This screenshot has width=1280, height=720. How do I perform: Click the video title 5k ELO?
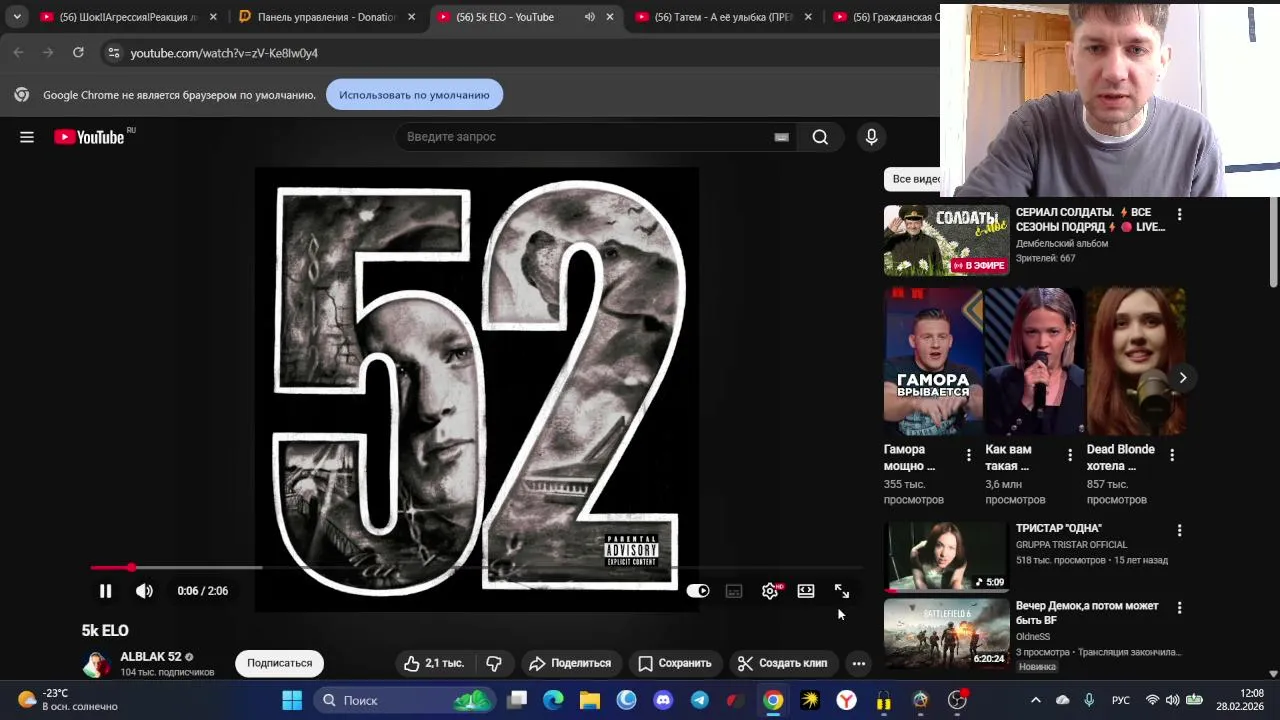click(x=105, y=630)
